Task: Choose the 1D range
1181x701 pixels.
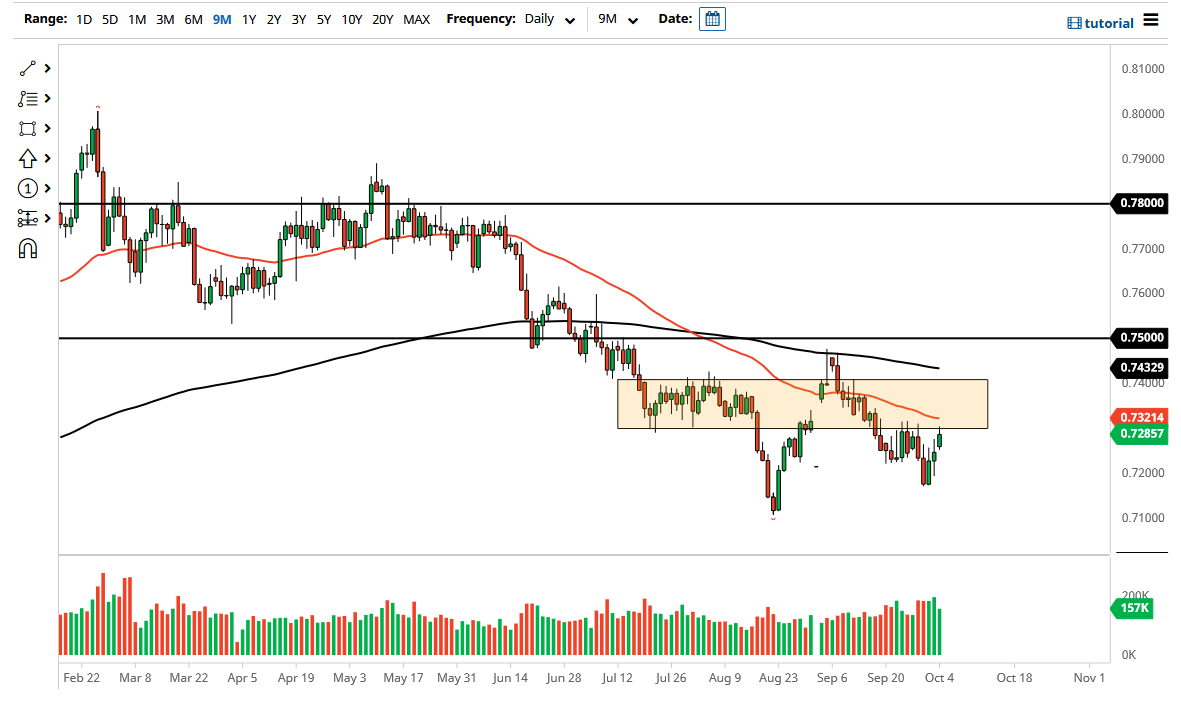Action: (x=84, y=19)
